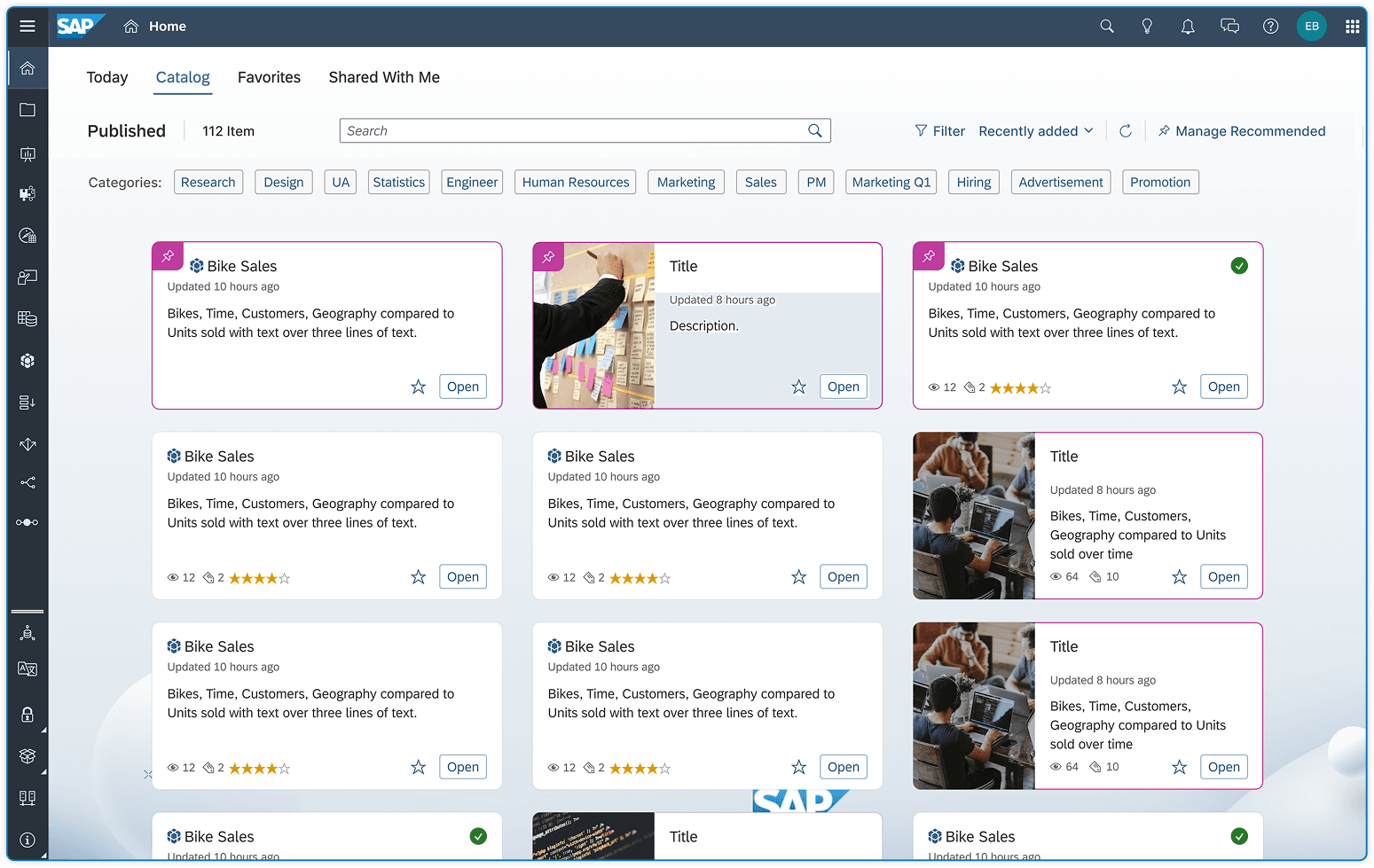This screenshot has height=868, width=1374.
Task: Open the presenter Digital Boardroom sidebar icon
Action: [x=27, y=278]
